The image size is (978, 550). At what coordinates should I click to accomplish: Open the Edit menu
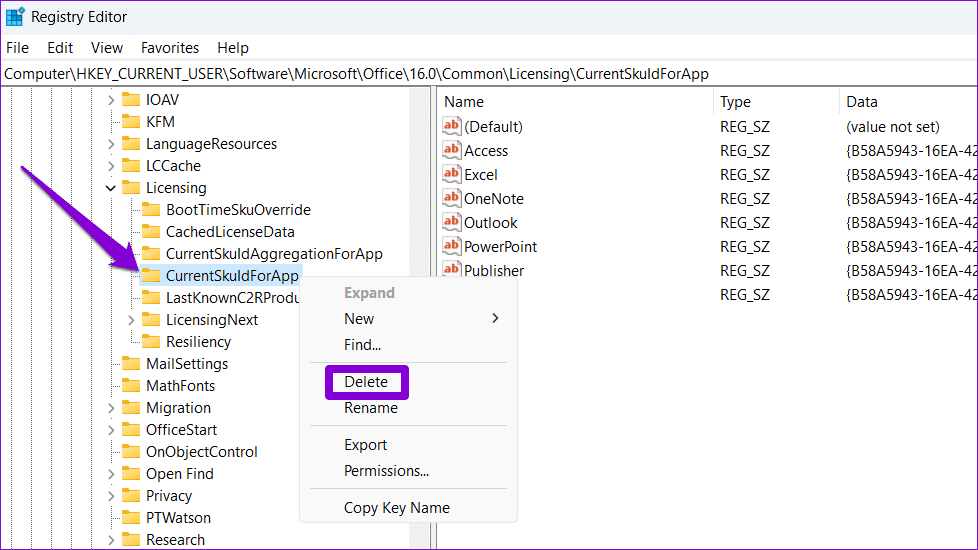click(x=60, y=48)
